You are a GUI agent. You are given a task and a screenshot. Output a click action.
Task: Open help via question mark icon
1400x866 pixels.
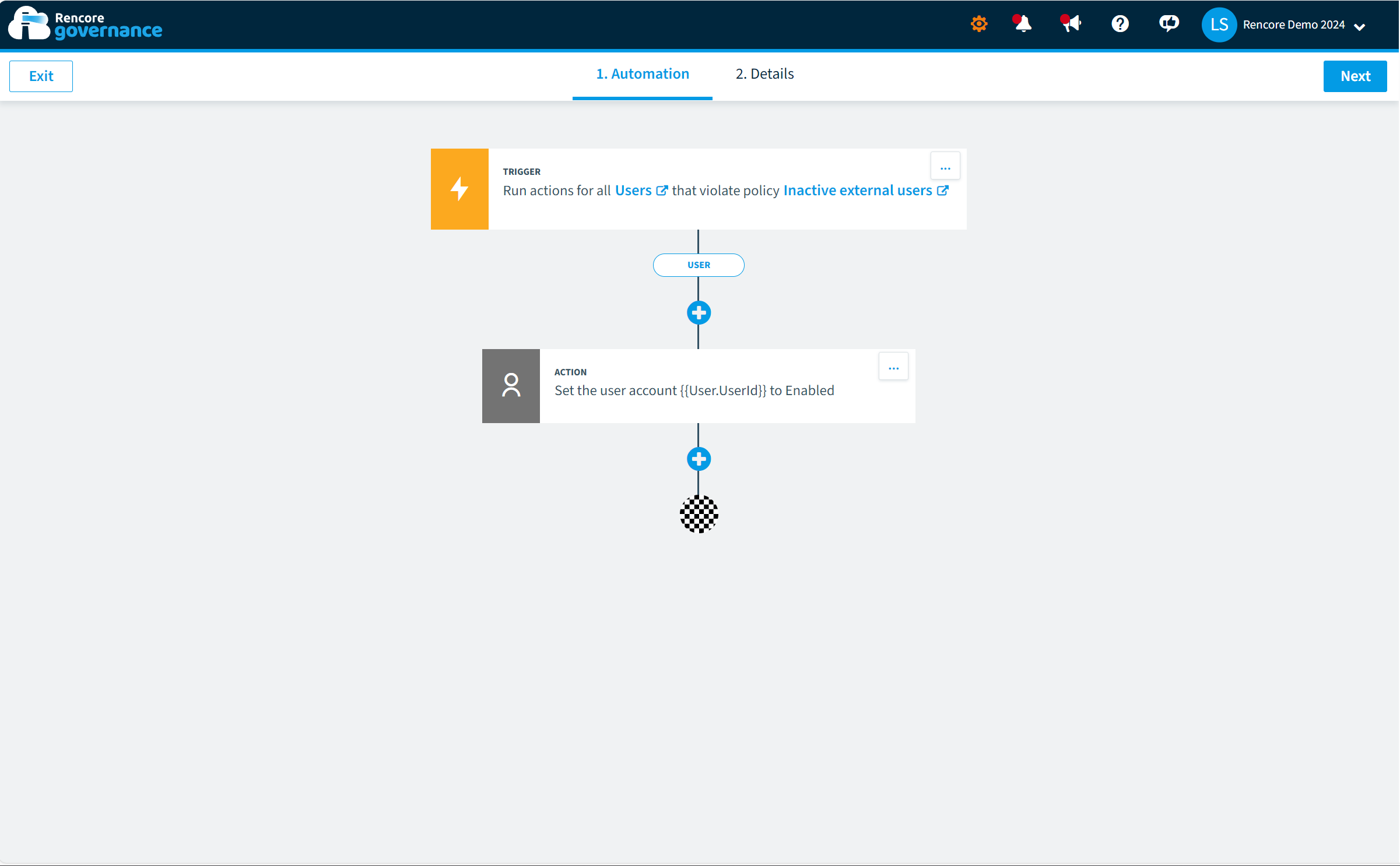click(x=1120, y=25)
